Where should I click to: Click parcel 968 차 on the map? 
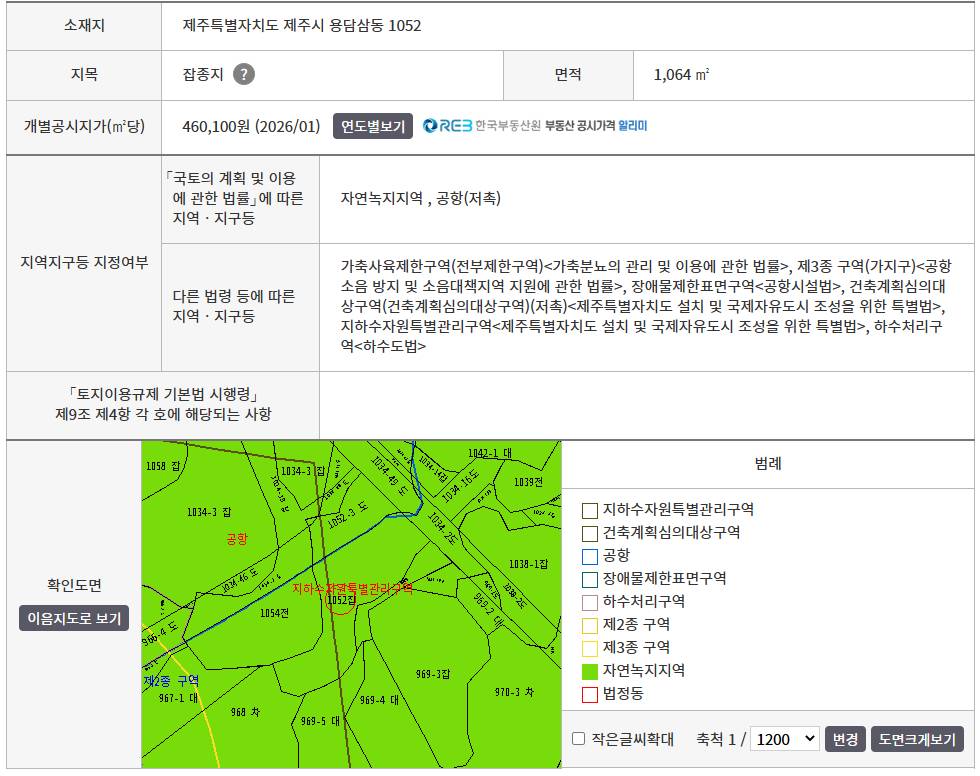[246, 712]
